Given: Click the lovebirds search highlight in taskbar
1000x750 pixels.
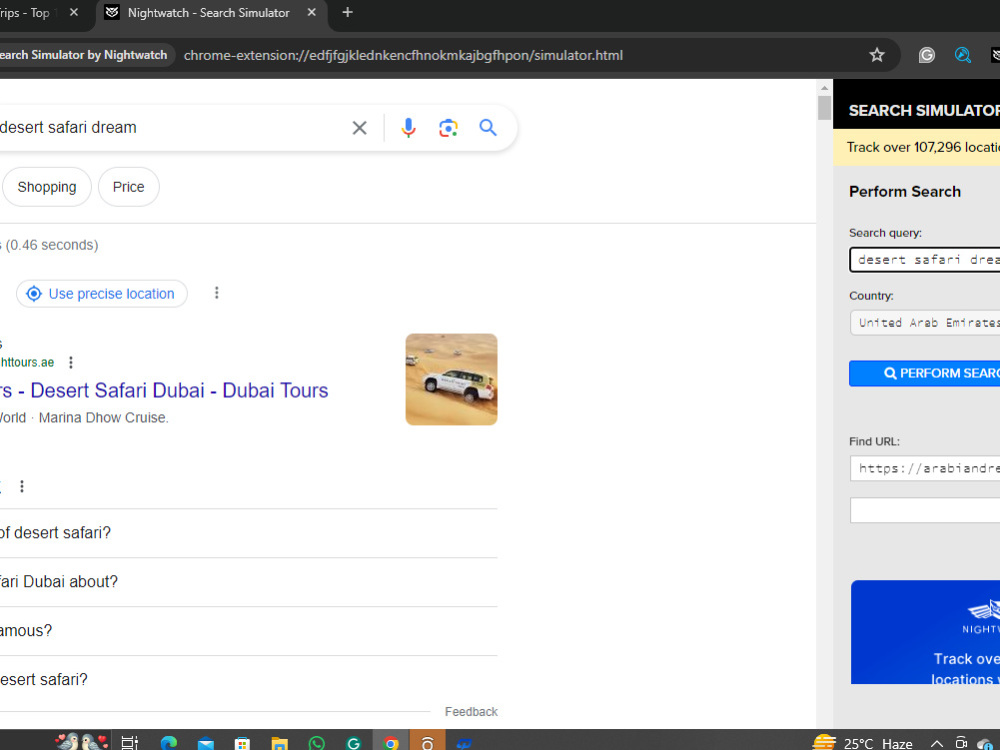Looking at the screenshot, I should click(x=82, y=742).
